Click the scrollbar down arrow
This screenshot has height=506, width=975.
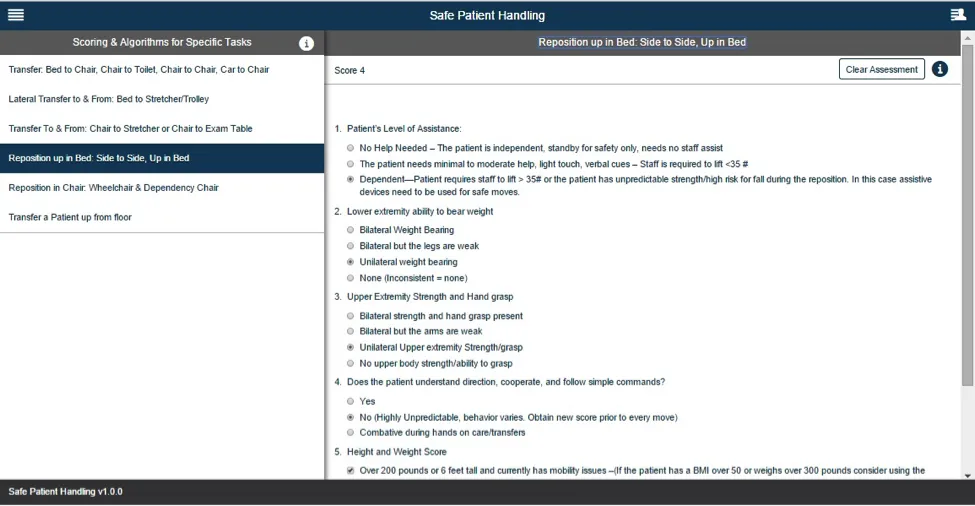pyautogui.click(x=968, y=475)
